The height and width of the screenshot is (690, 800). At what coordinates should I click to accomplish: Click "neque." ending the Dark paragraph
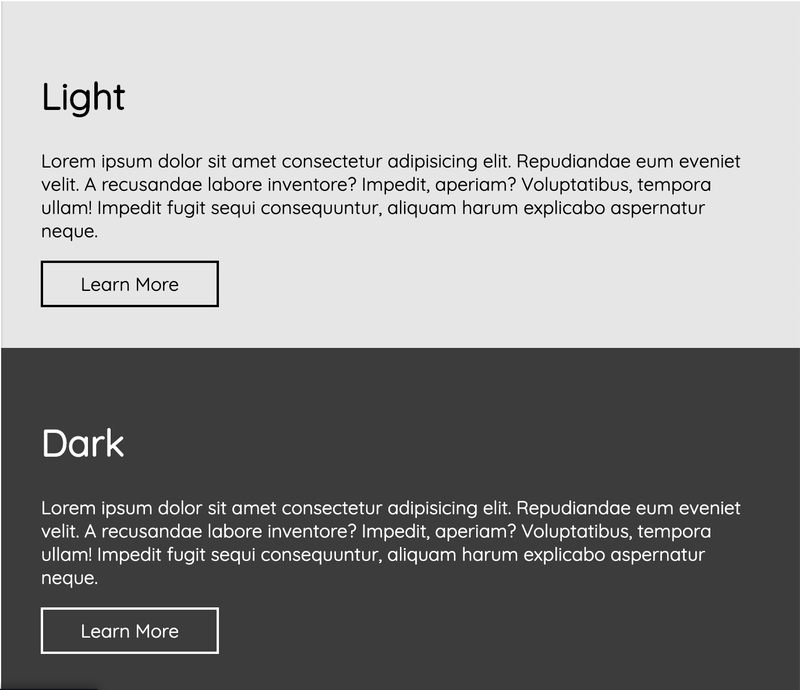click(69, 578)
